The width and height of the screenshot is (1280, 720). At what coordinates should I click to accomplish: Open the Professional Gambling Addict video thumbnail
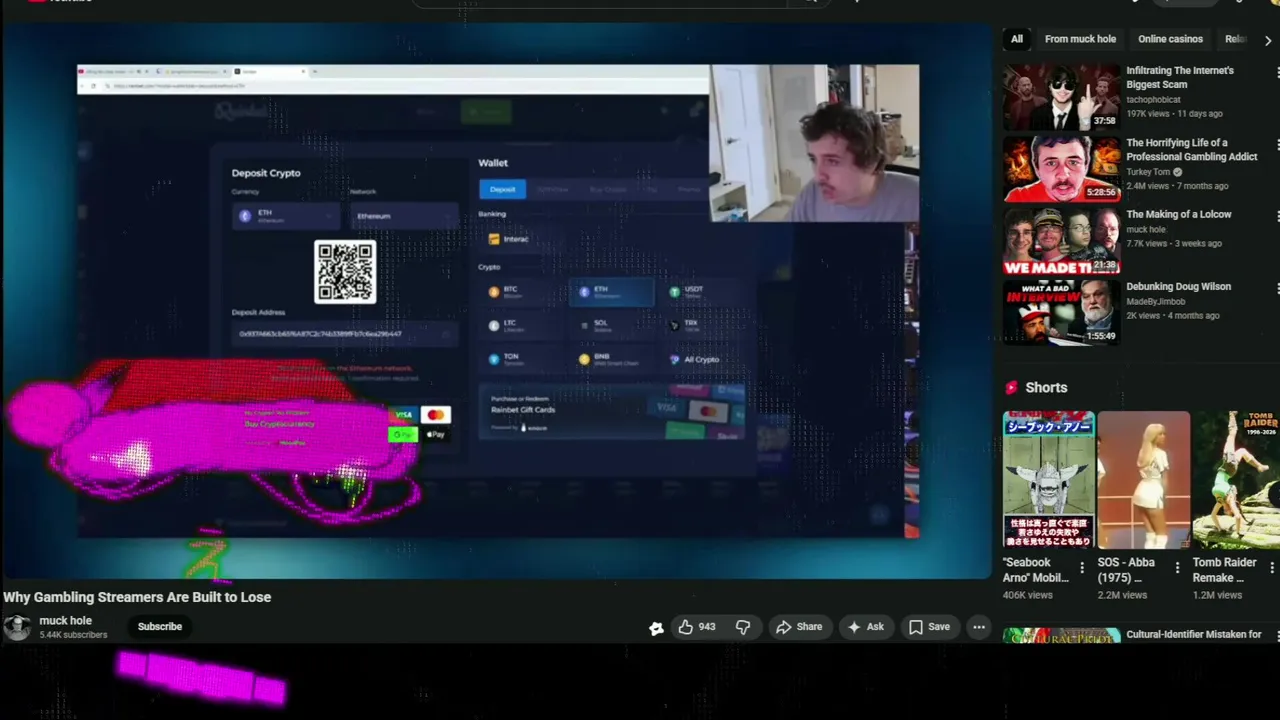(x=1062, y=169)
